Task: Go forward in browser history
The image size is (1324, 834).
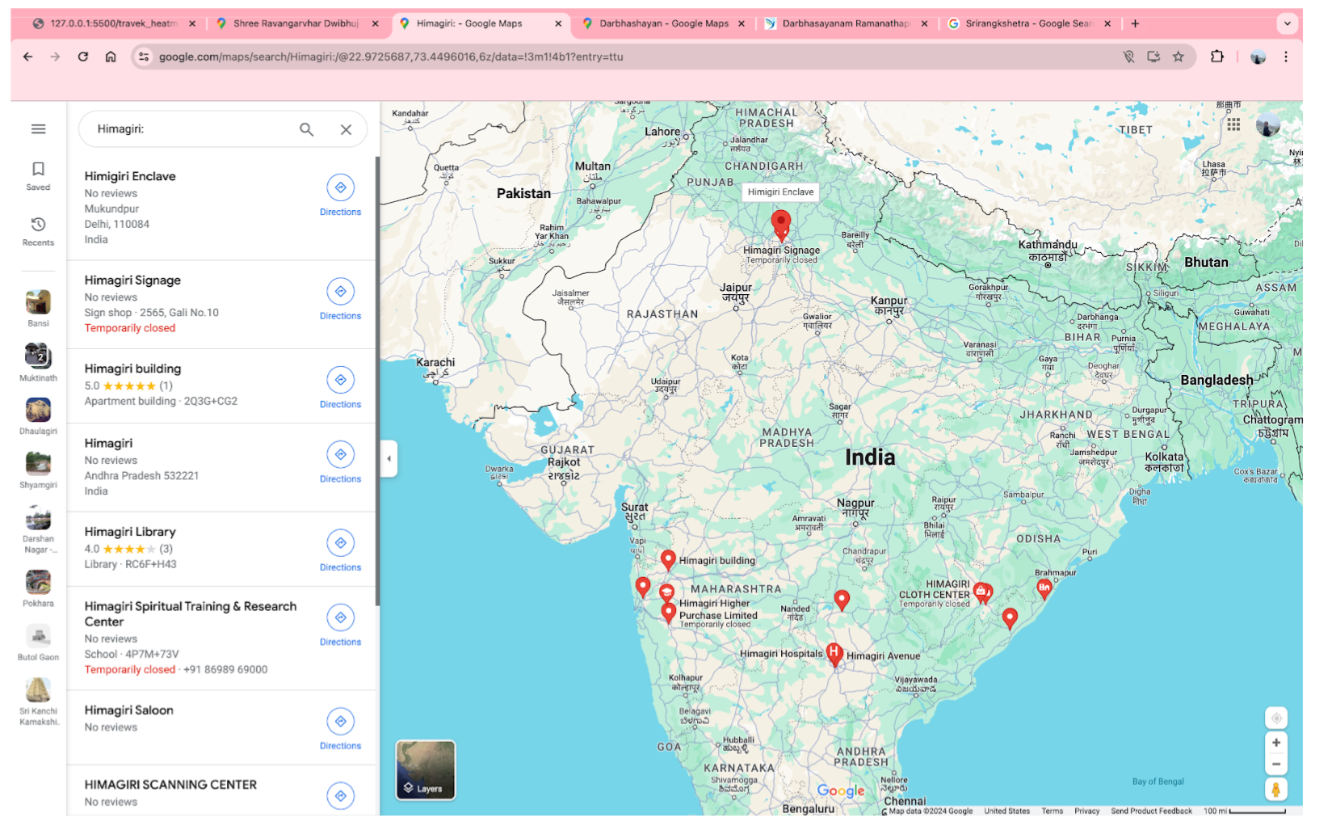Action: click(x=56, y=57)
